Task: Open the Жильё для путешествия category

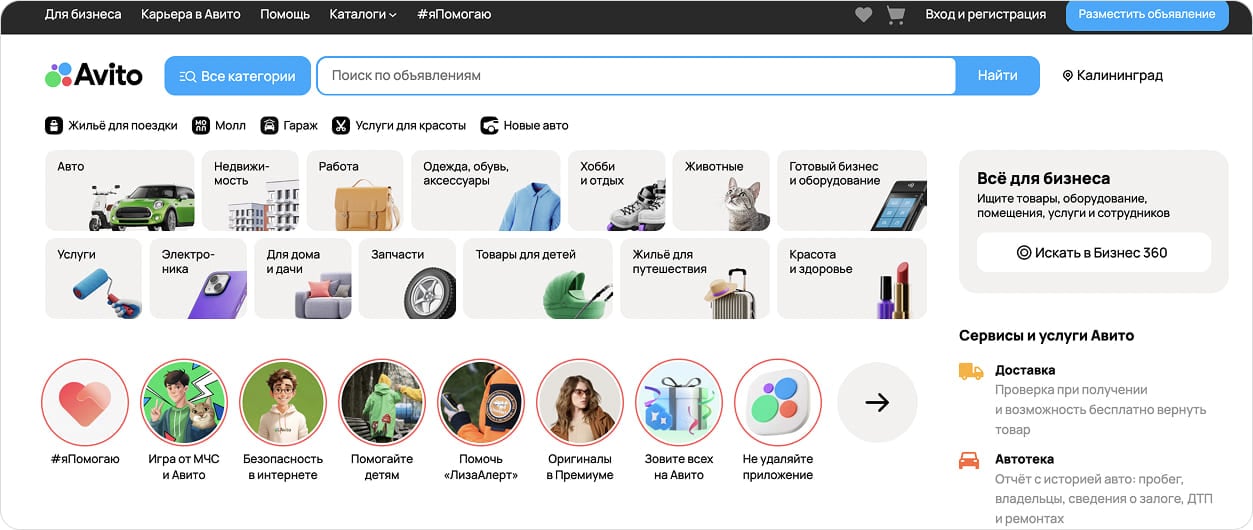Action: pyautogui.click(x=695, y=279)
